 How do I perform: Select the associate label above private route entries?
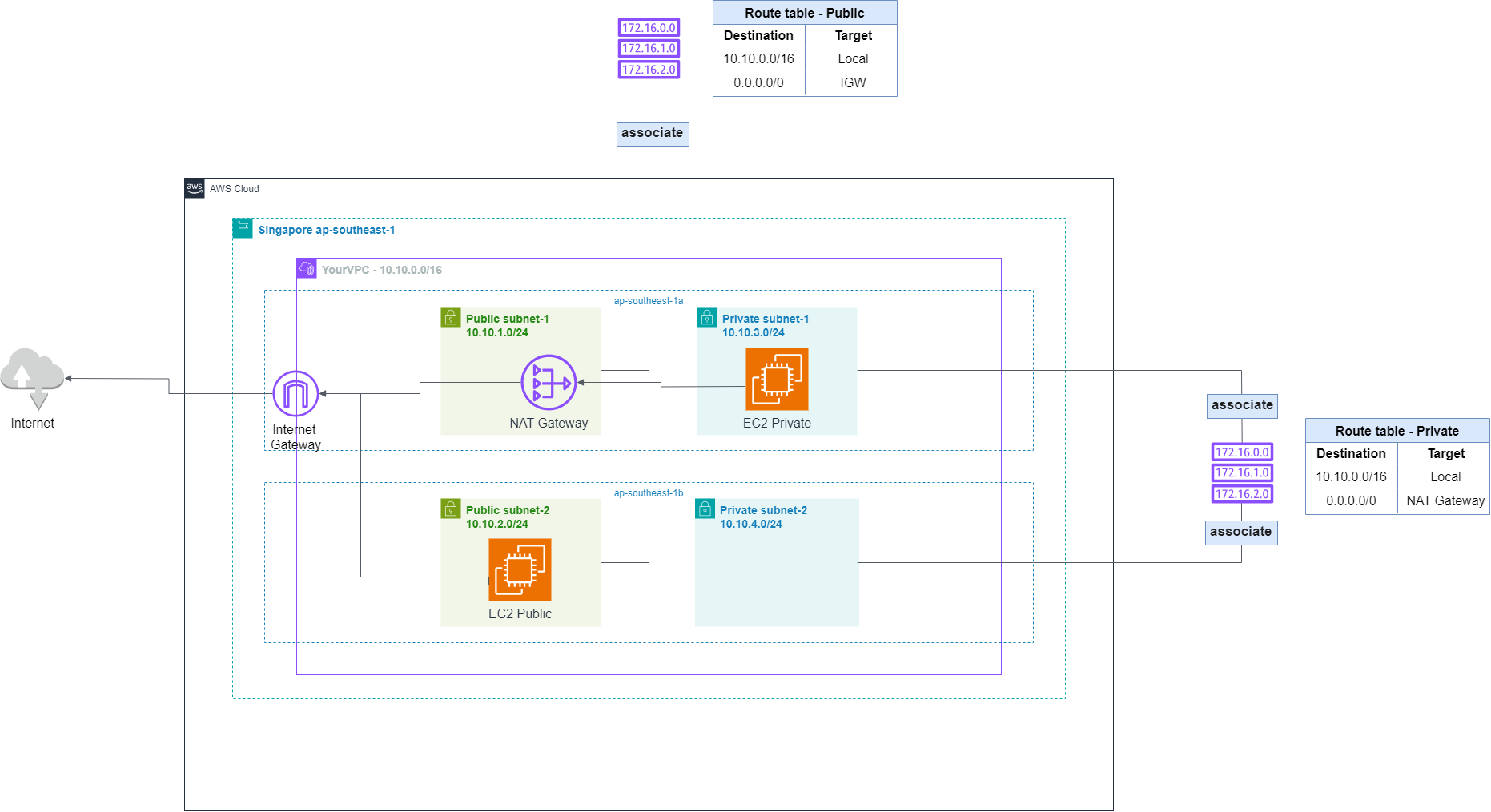click(1242, 405)
